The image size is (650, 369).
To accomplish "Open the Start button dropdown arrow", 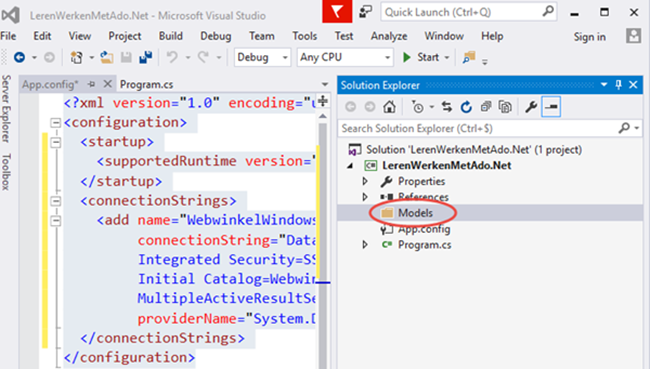I will point(447,58).
